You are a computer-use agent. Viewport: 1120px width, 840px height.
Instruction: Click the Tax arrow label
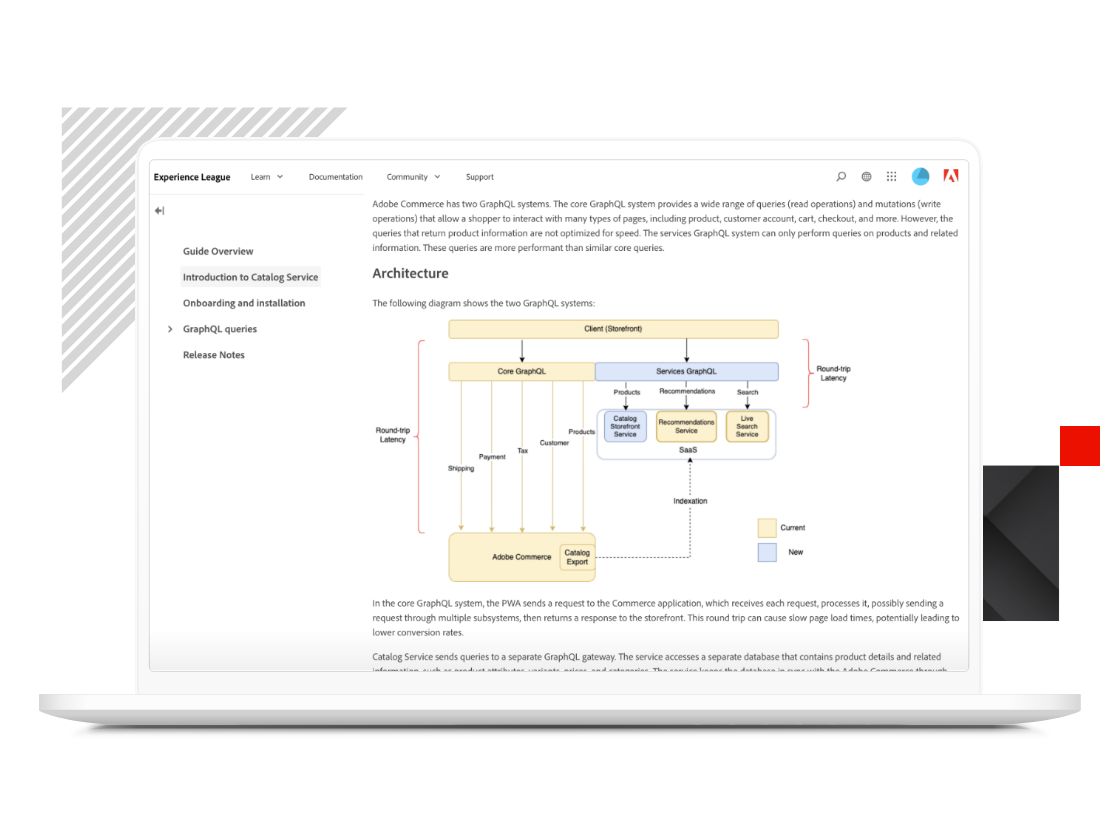(523, 451)
